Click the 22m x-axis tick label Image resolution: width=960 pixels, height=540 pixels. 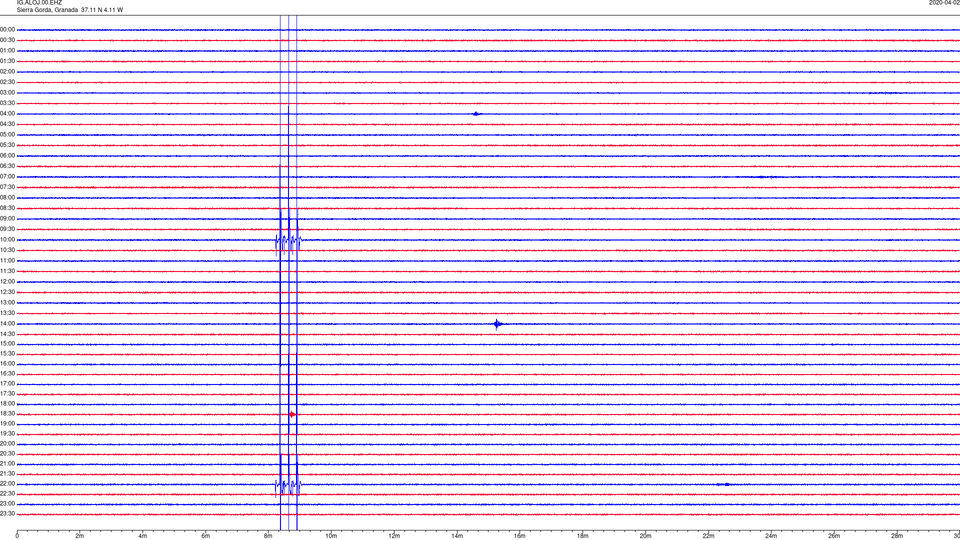click(x=708, y=536)
